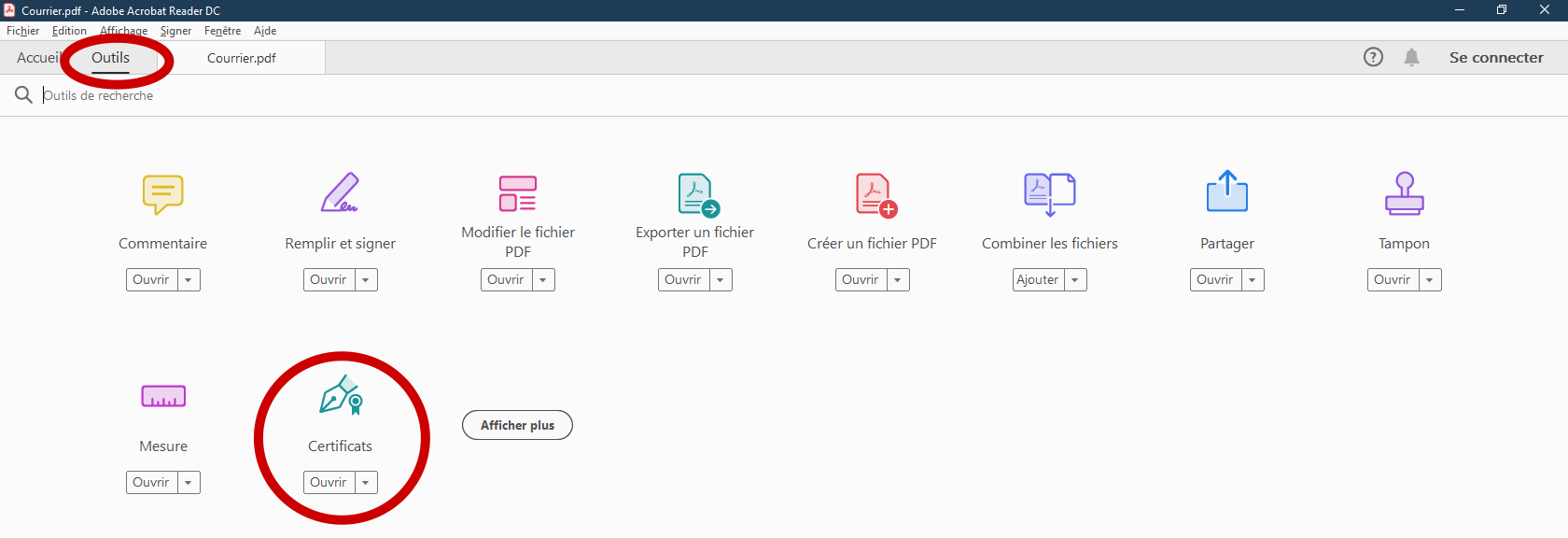Expand the dropdown arrow beside Combiner's Ajouter
1568x538 pixels.
click(1075, 280)
